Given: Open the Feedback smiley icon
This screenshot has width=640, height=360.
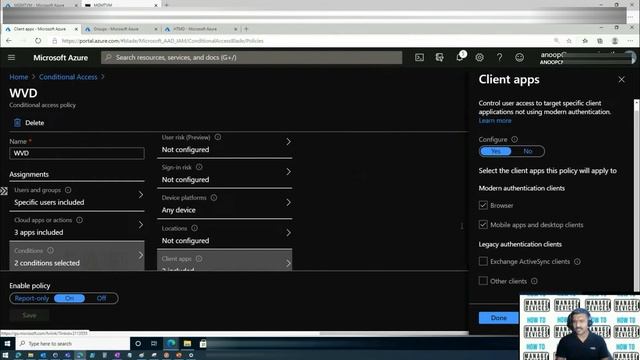Looking at the screenshot, I should [519, 58].
